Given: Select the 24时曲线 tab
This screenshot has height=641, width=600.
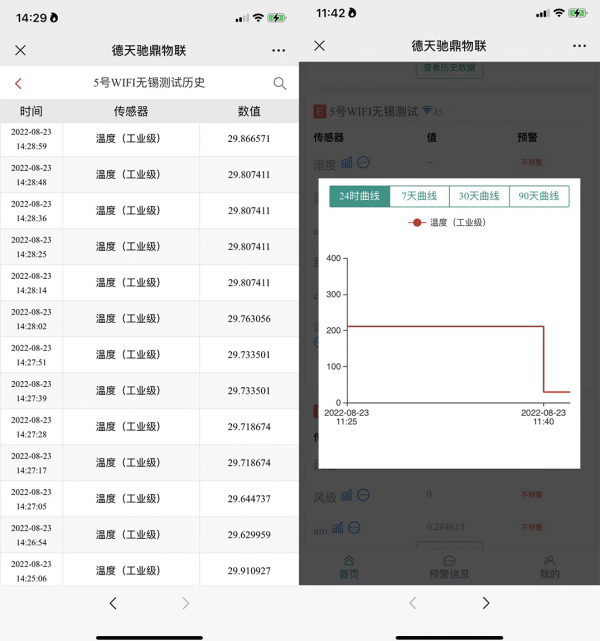Looking at the screenshot, I should pyautogui.click(x=359, y=196).
